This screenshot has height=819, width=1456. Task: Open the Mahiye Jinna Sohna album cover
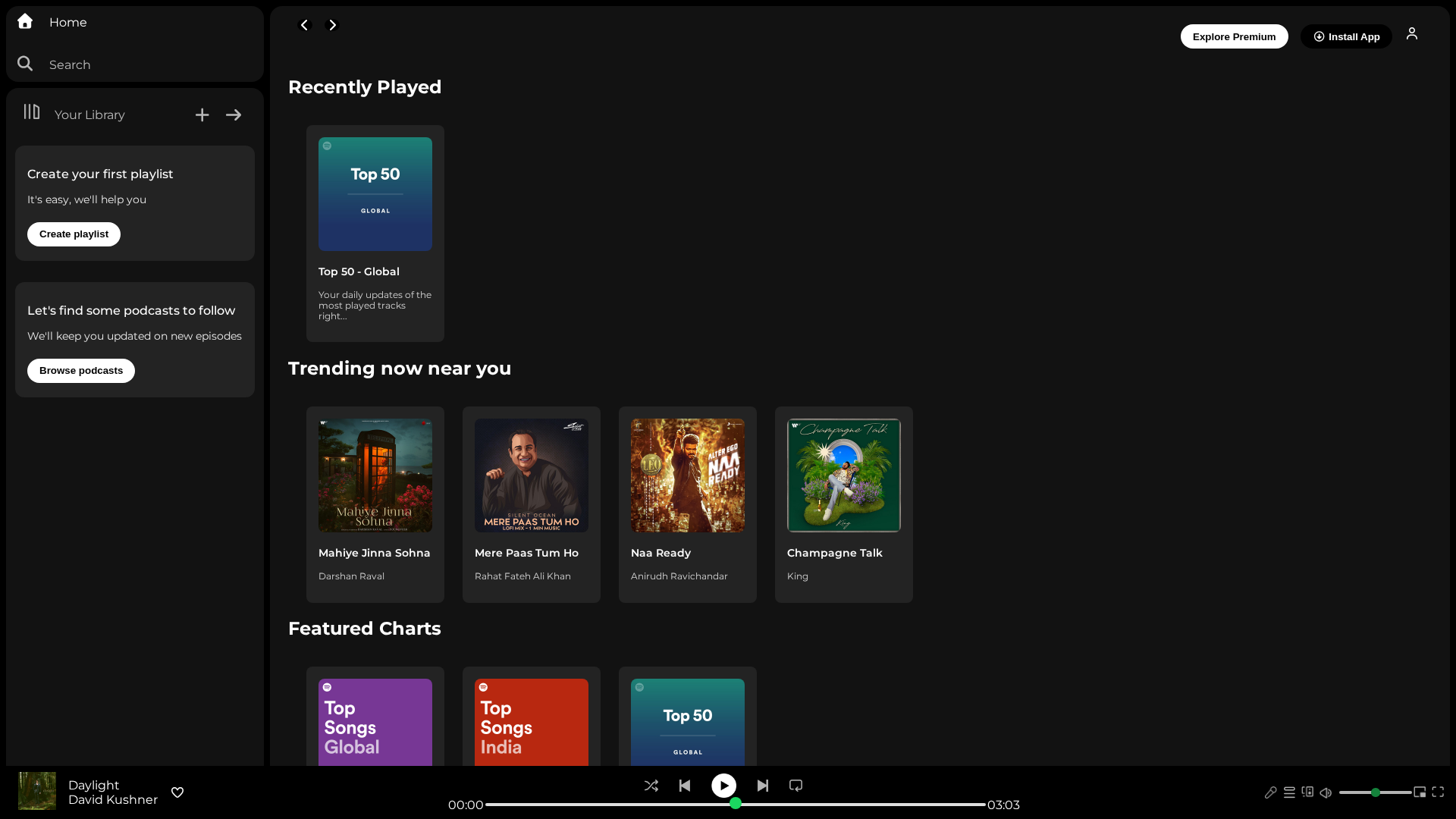[375, 475]
